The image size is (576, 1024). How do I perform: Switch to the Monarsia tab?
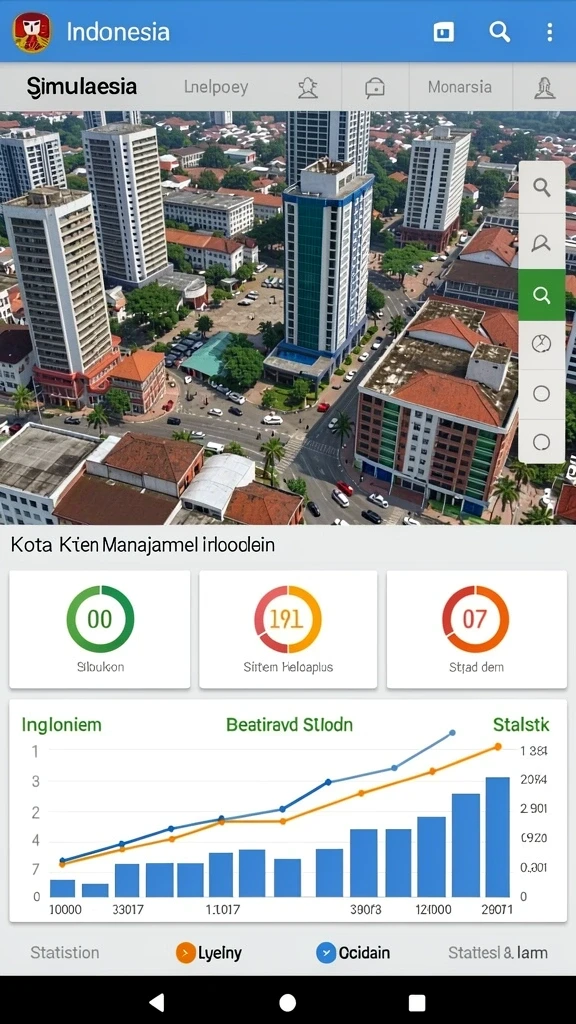pyautogui.click(x=460, y=86)
